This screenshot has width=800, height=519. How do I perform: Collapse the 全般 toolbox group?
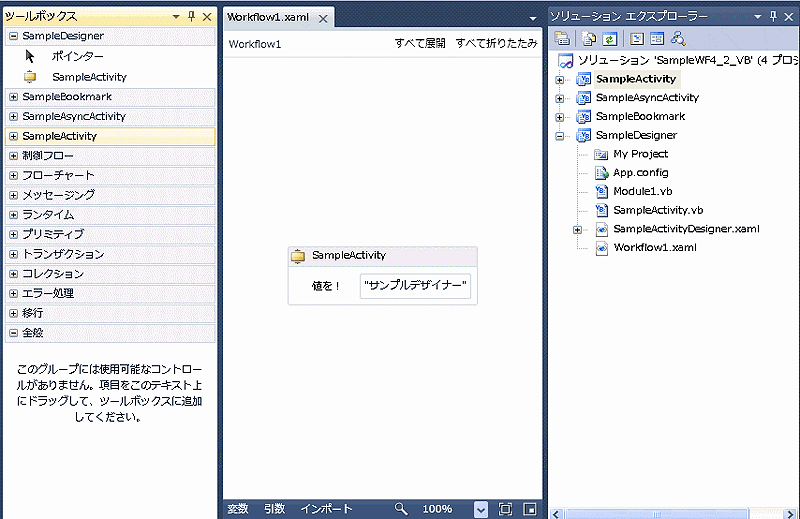(x=14, y=333)
